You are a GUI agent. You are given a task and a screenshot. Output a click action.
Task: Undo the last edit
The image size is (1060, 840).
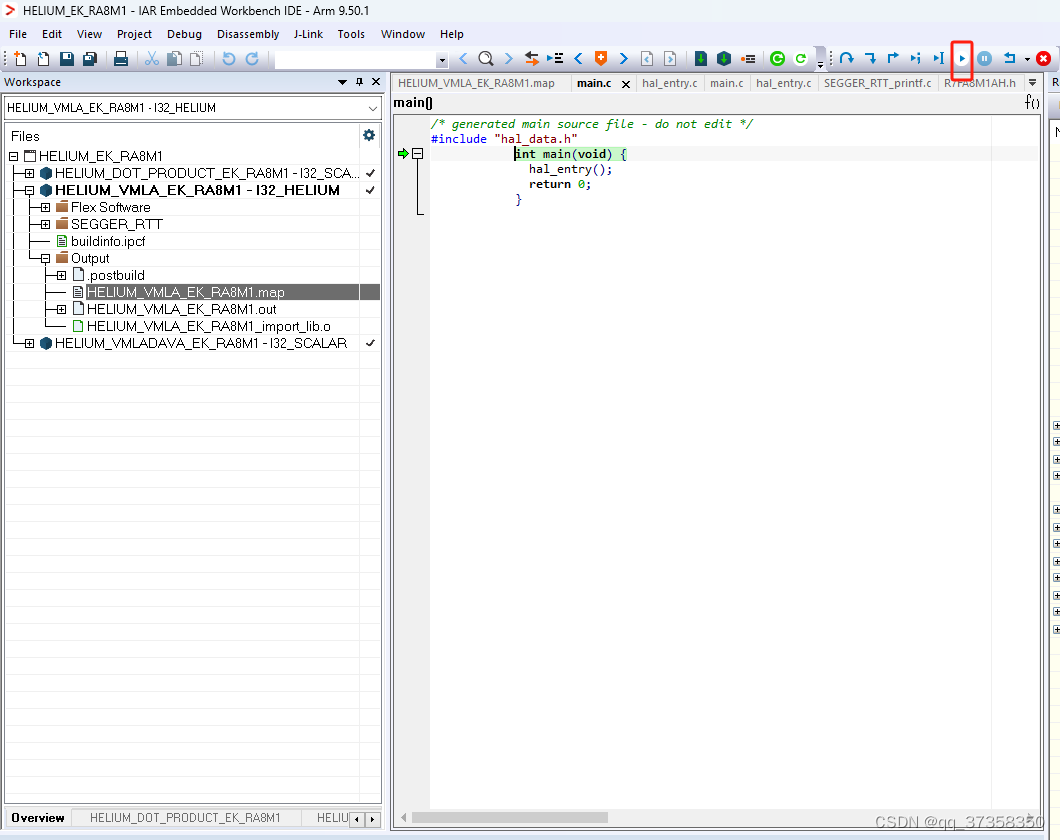pos(228,59)
